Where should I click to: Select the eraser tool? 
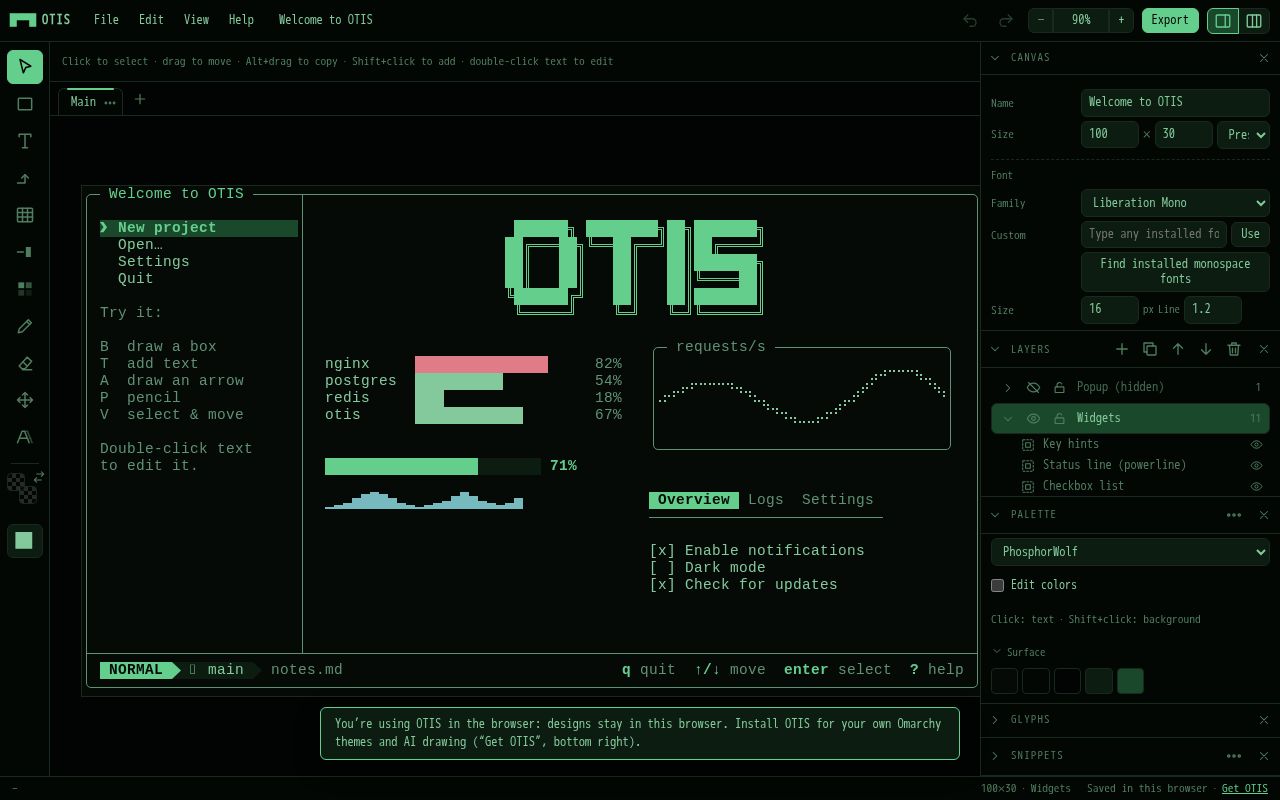click(25, 363)
